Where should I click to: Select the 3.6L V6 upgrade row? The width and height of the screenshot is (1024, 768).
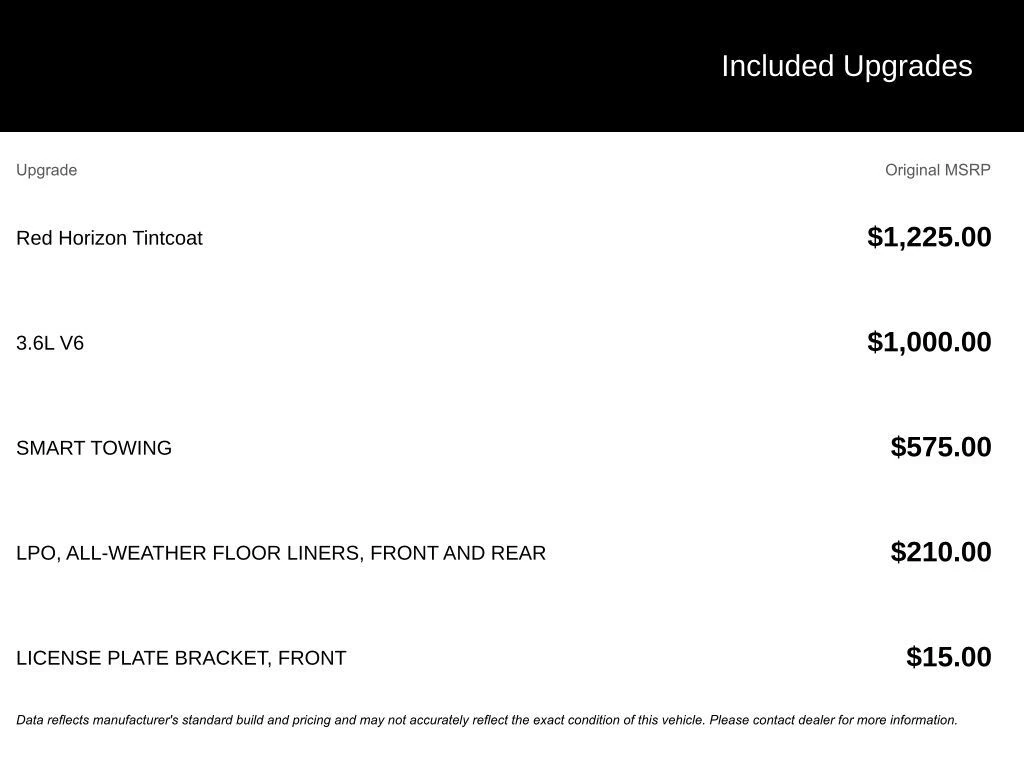click(x=50, y=343)
